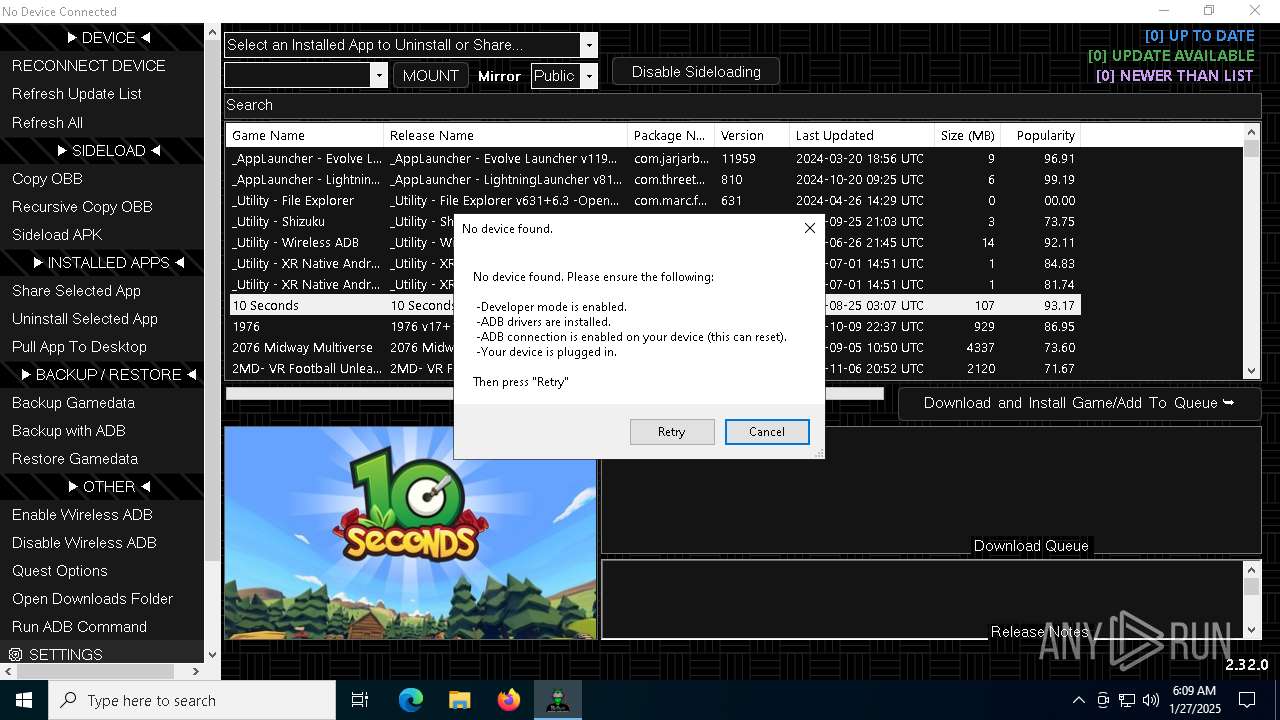Sort by Package Name column
Image resolution: width=1280 pixels, height=720 pixels.
coord(671,135)
